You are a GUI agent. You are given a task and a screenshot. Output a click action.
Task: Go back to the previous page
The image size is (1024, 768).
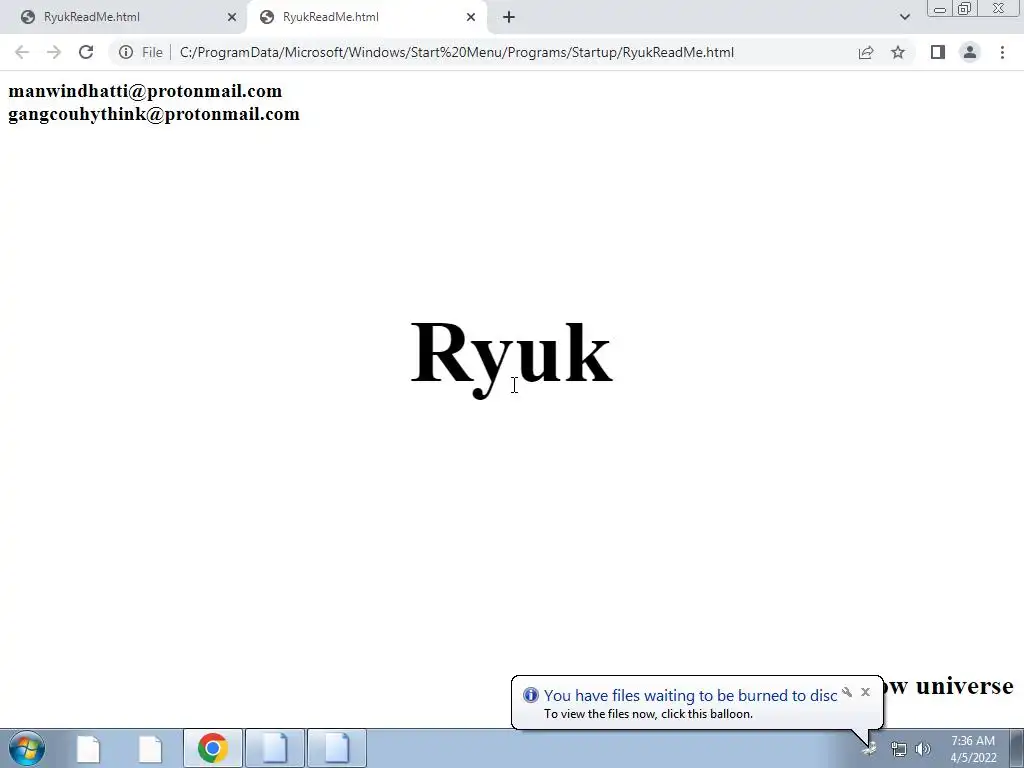coord(22,52)
